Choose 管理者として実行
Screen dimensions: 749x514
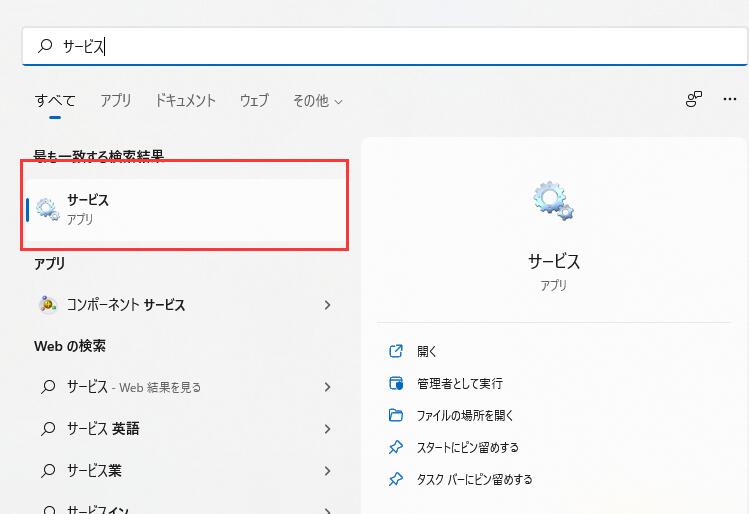point(460,384)
